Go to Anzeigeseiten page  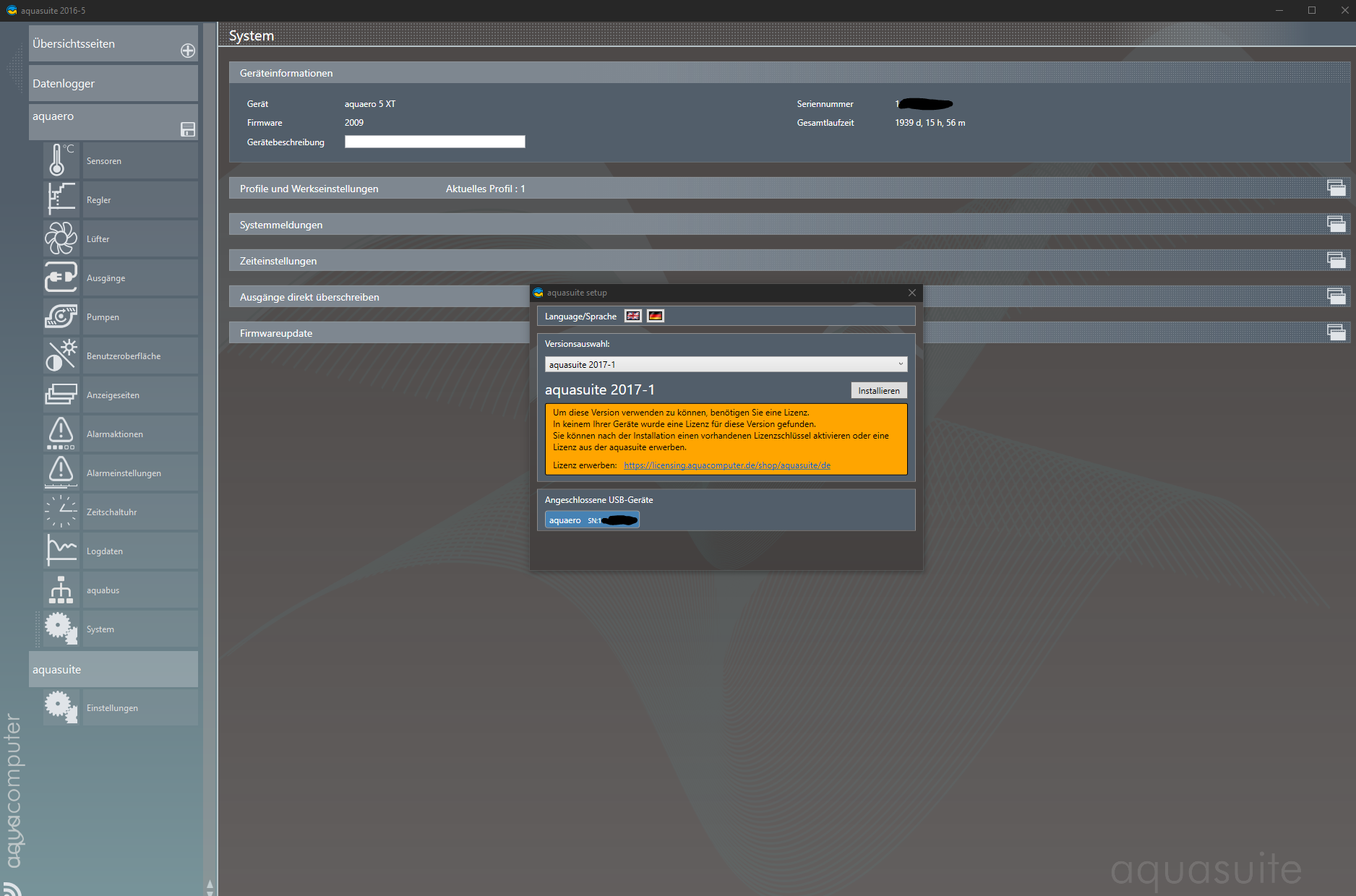pos(140,395)
